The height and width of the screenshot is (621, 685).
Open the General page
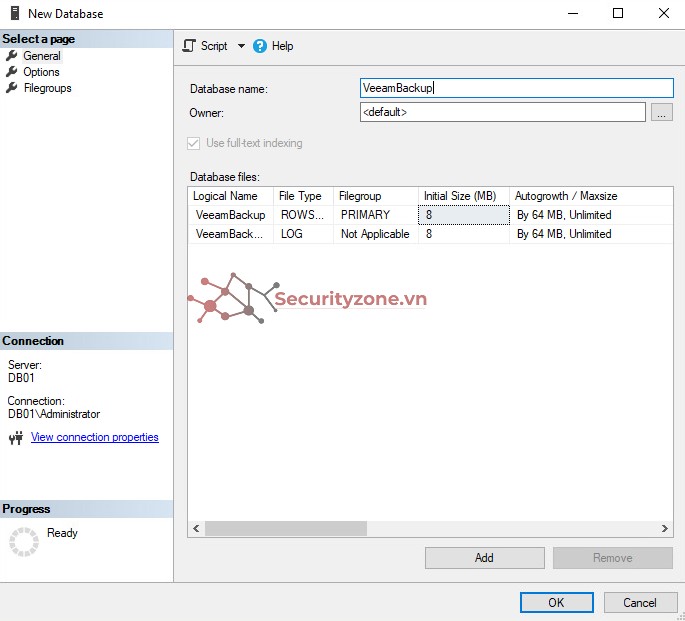click(x=42, y=56)
